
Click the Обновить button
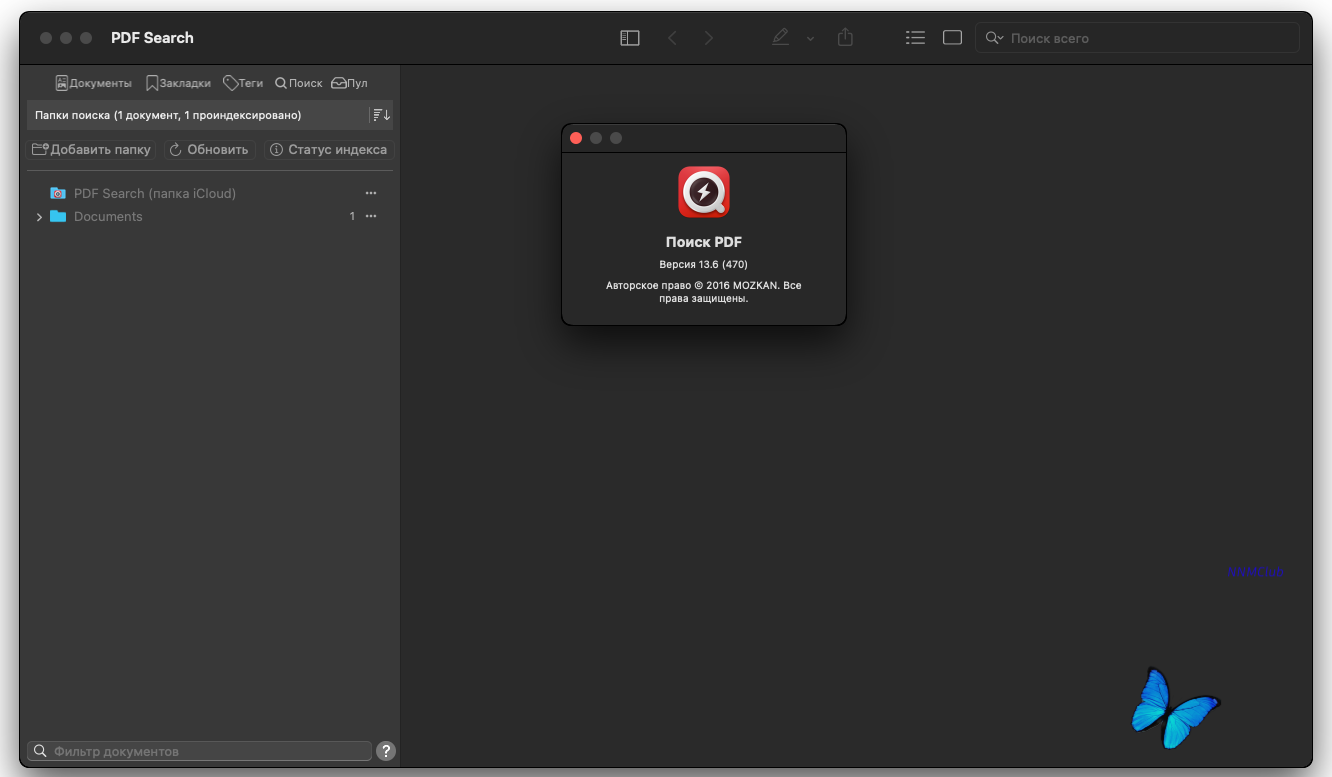pyautogui.click(x=209, y=150)
